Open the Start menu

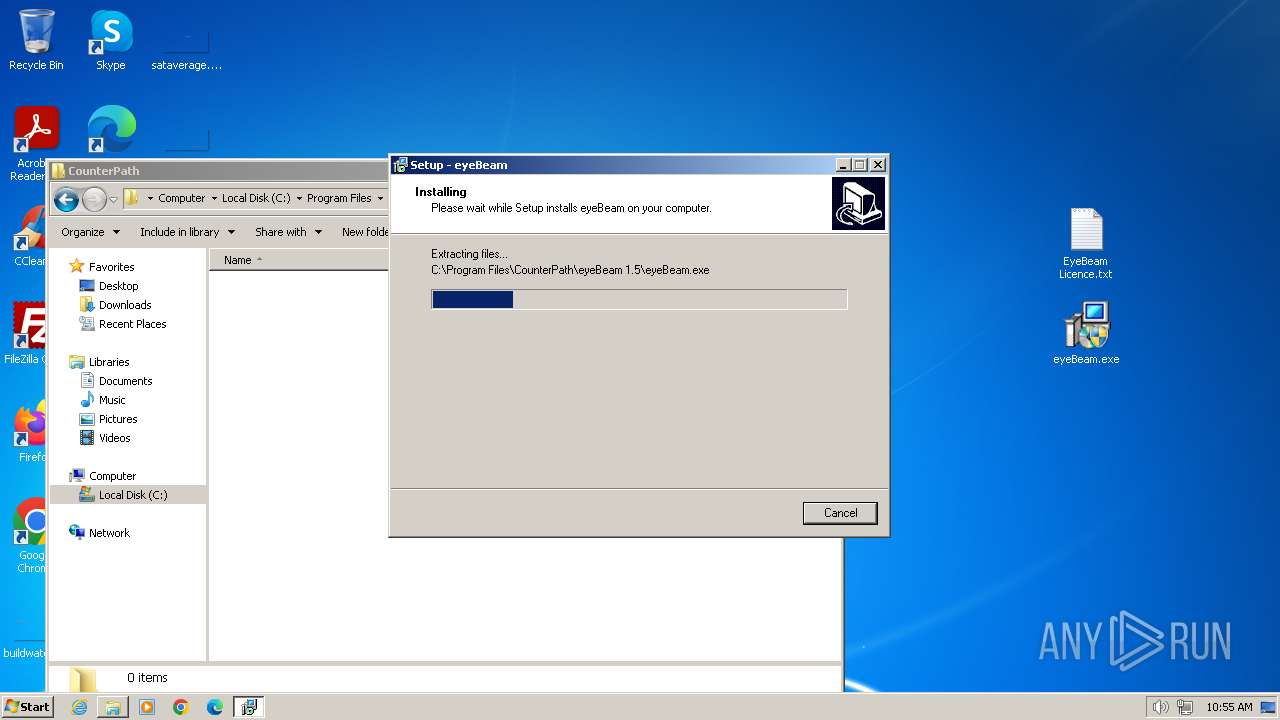(x=27, y=707)
